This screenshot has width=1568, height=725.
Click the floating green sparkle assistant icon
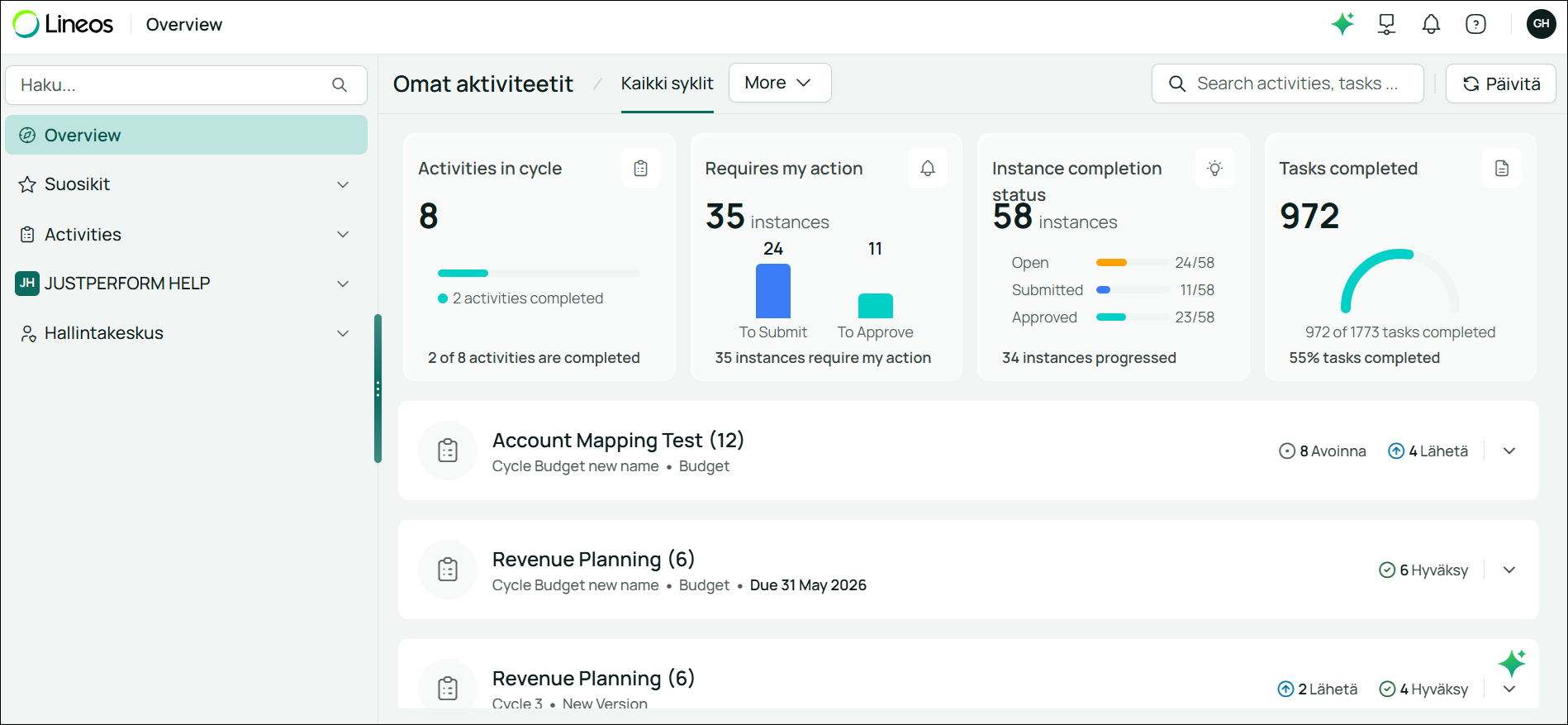point(1512,663)
